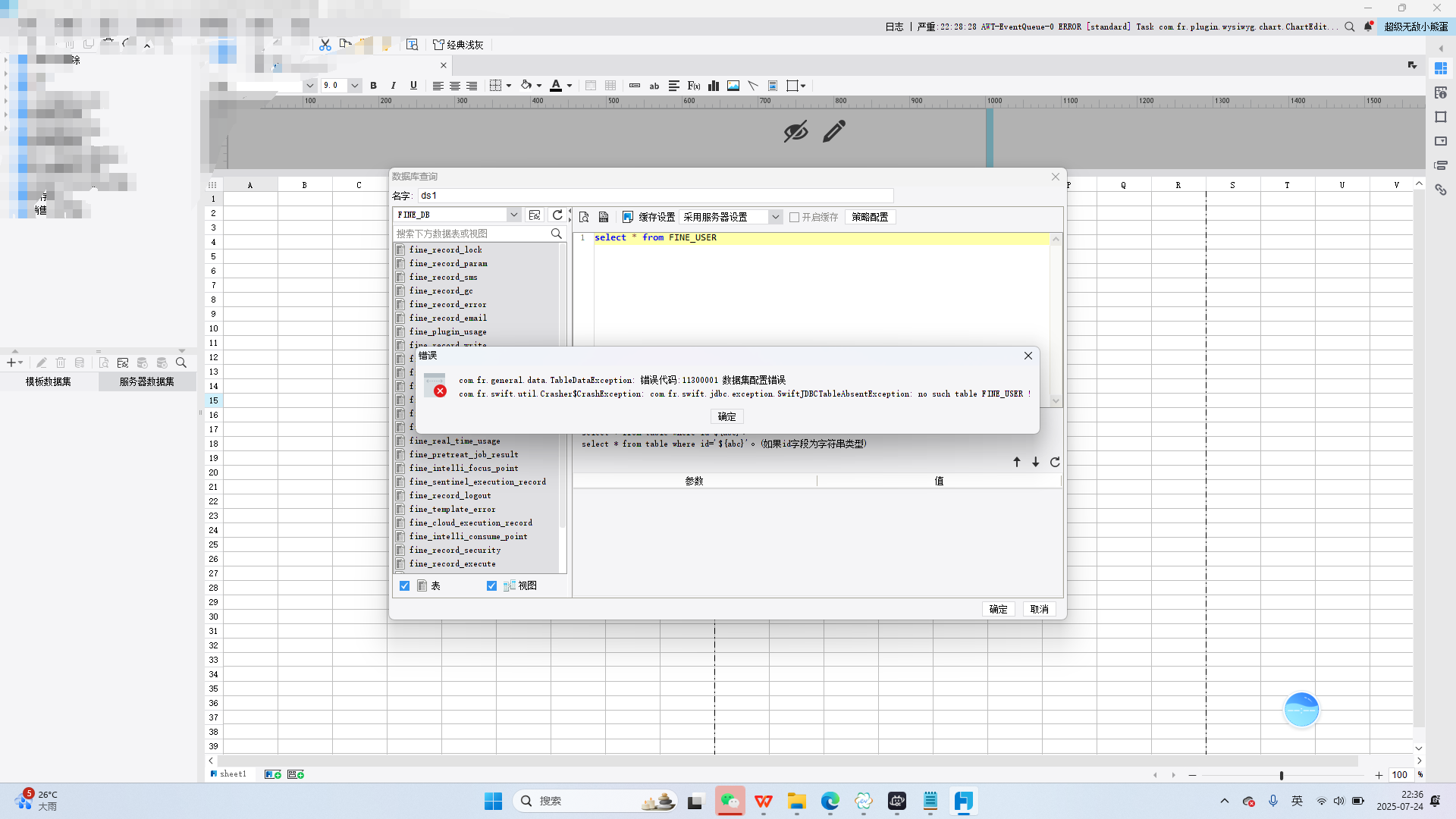Open the log search icon top right
The height and width of the screenshot is (819, 1456).
tap(1350, 27)
